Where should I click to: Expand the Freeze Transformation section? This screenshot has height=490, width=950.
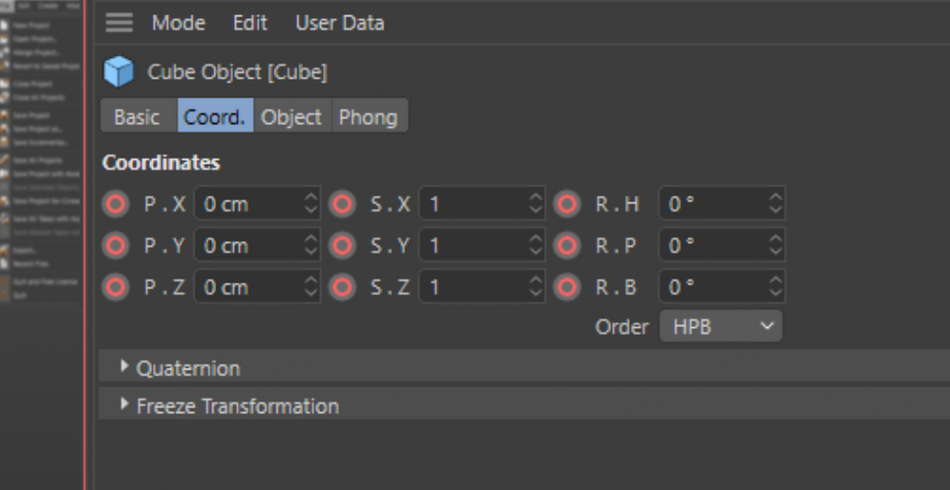pyautogui.click(x=125, y=405)
